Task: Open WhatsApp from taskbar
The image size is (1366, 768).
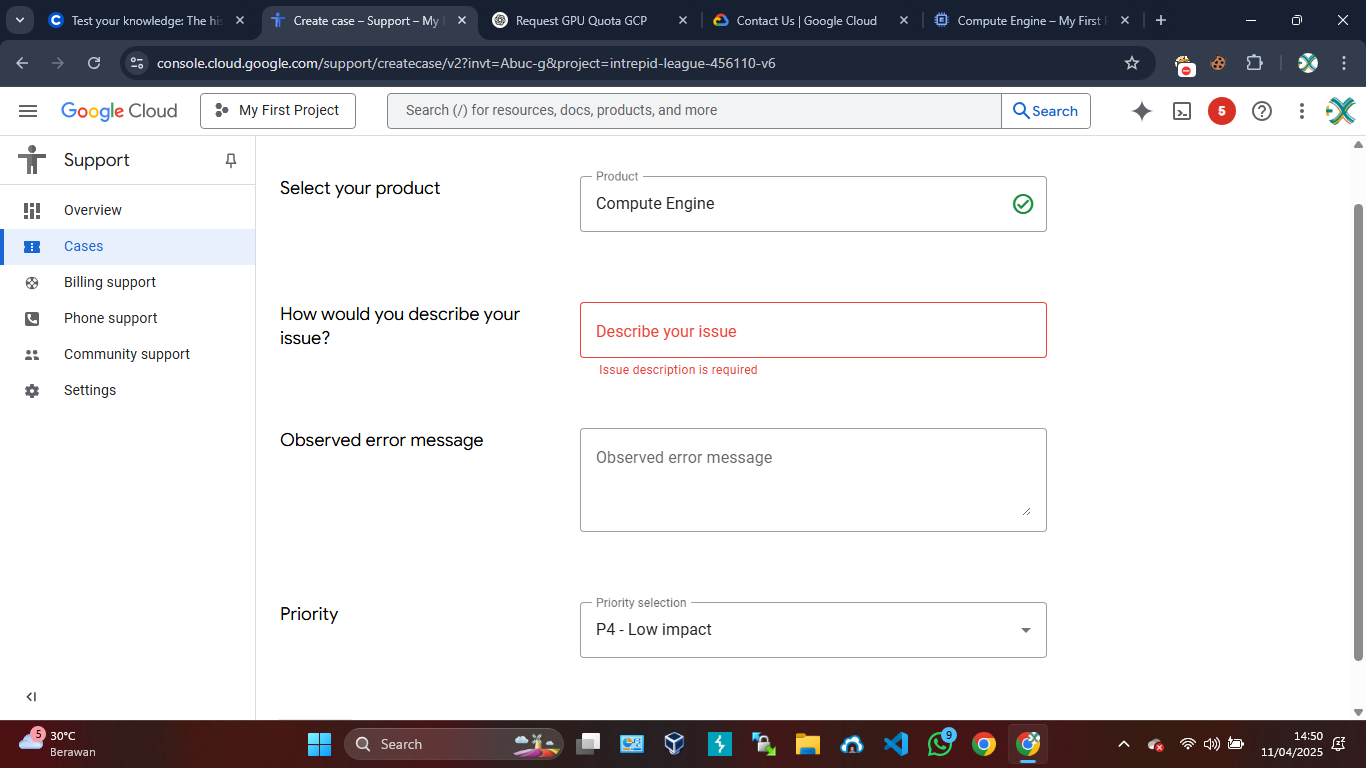Action: pyautogui.click(x=940, y=744)
